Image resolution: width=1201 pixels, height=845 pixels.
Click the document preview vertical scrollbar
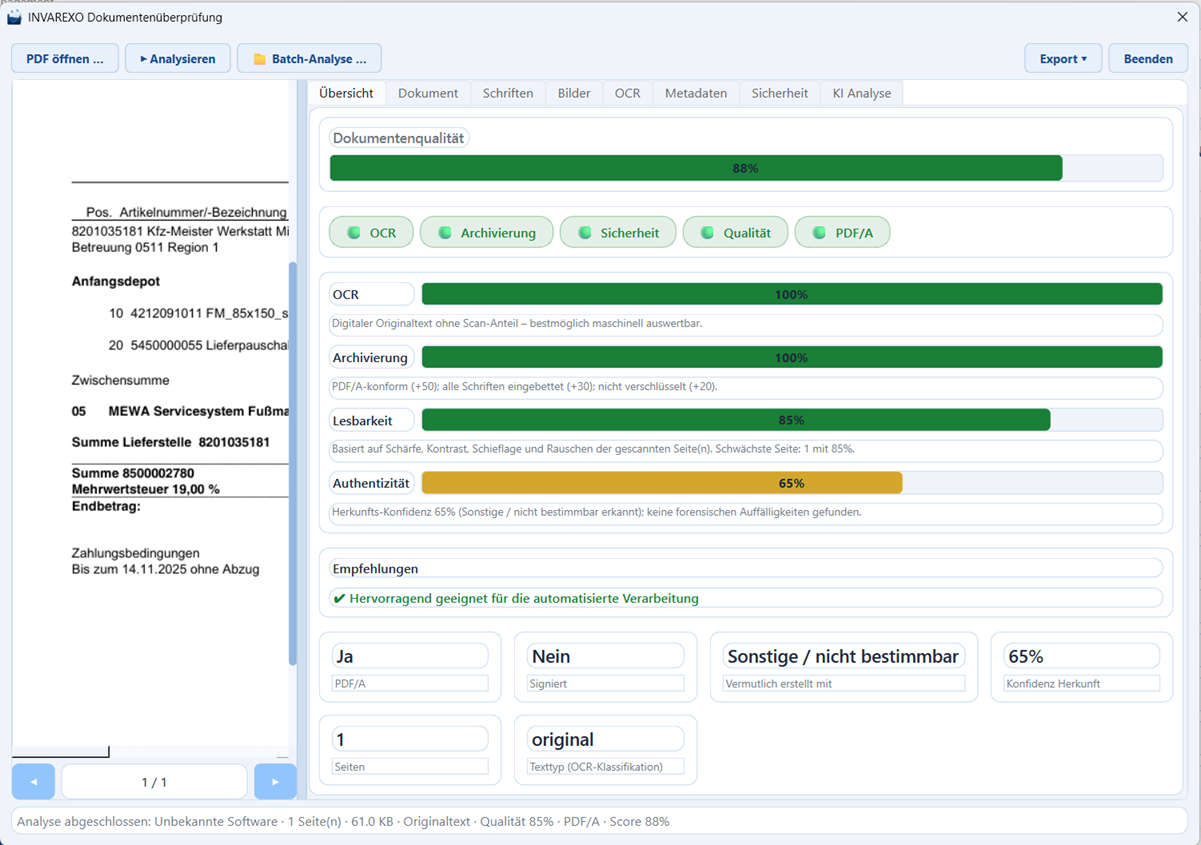292,463
